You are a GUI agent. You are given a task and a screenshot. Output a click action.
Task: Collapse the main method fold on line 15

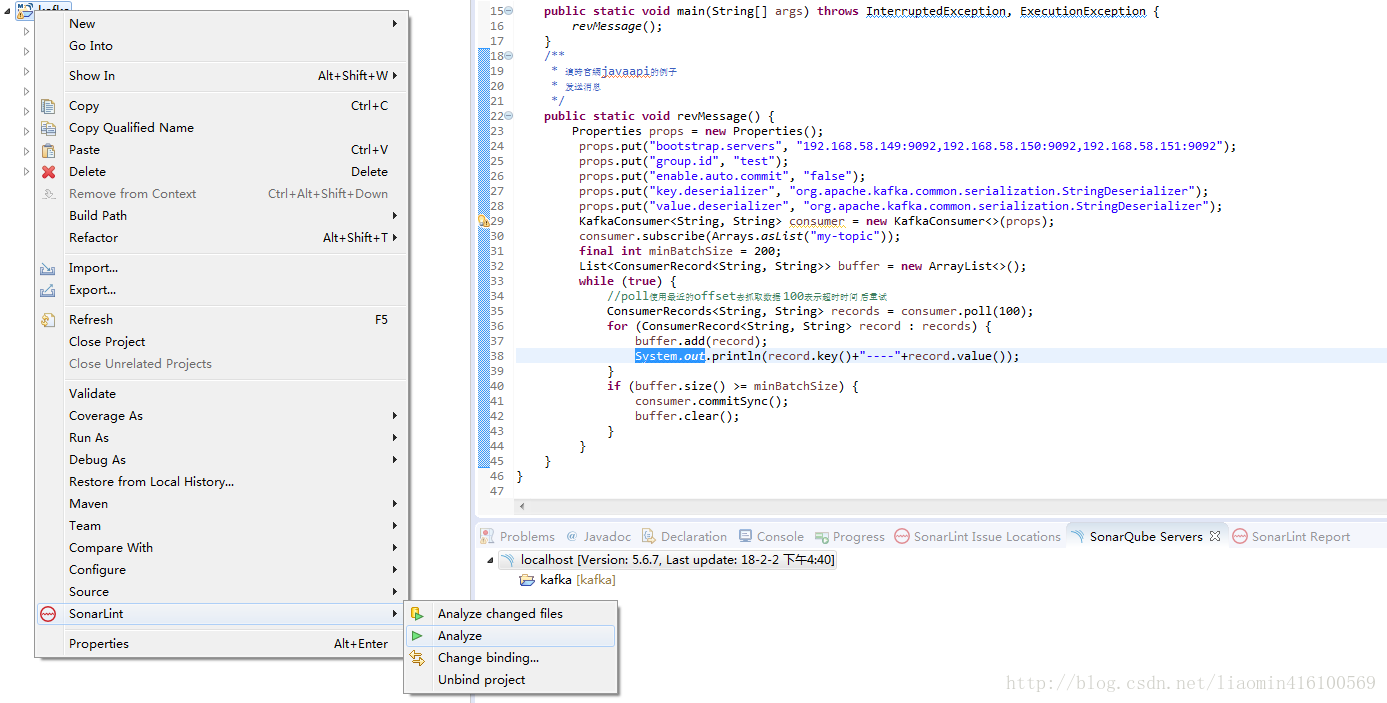pos(508,11)
